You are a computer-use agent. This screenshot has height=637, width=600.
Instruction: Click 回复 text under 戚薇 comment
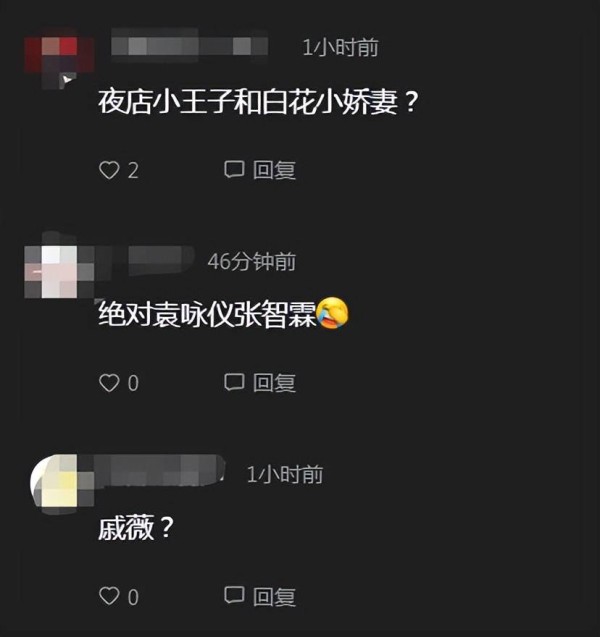[x=274, y=596]
